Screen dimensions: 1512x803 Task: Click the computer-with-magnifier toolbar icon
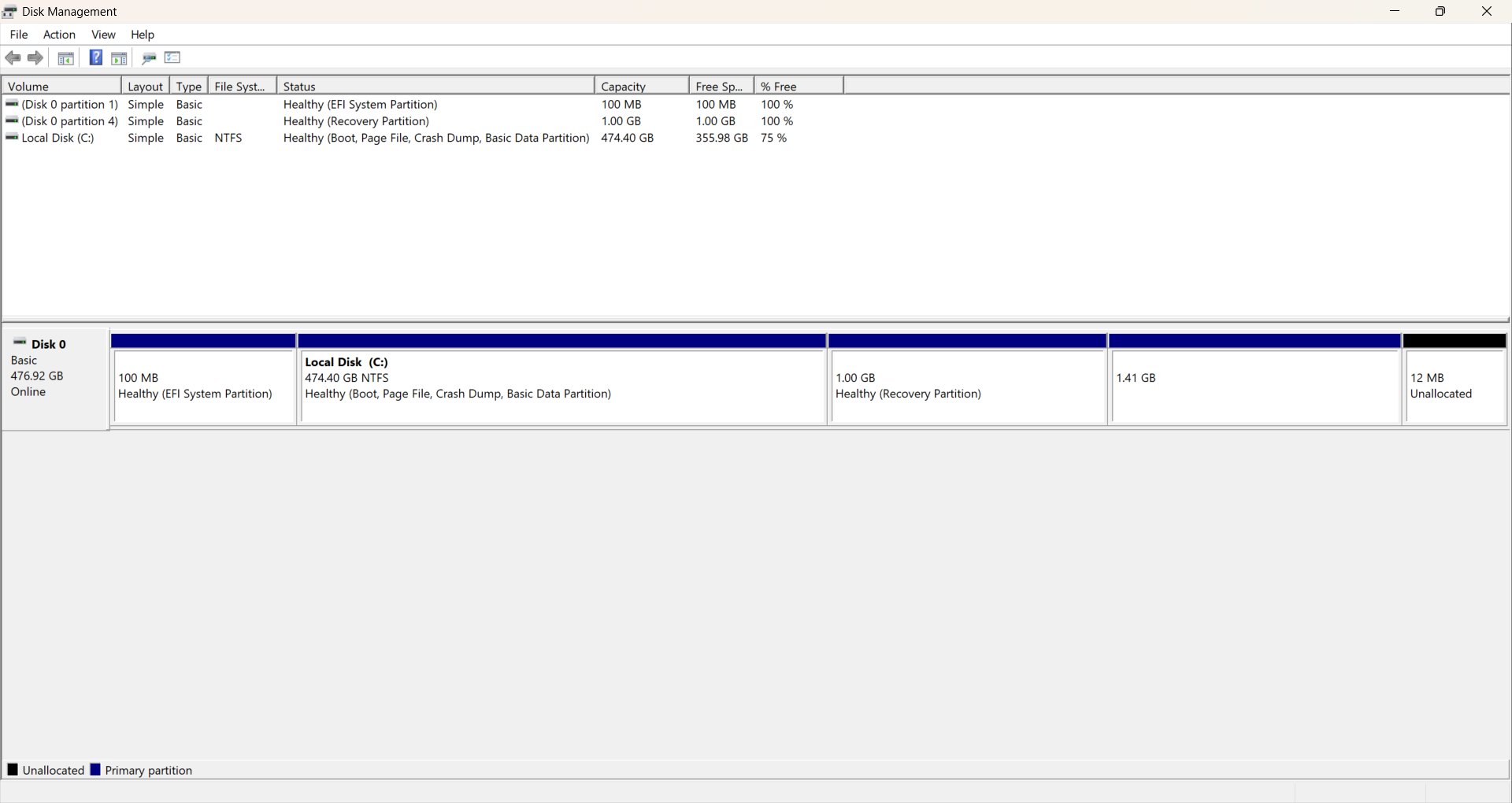pos(149,57)
